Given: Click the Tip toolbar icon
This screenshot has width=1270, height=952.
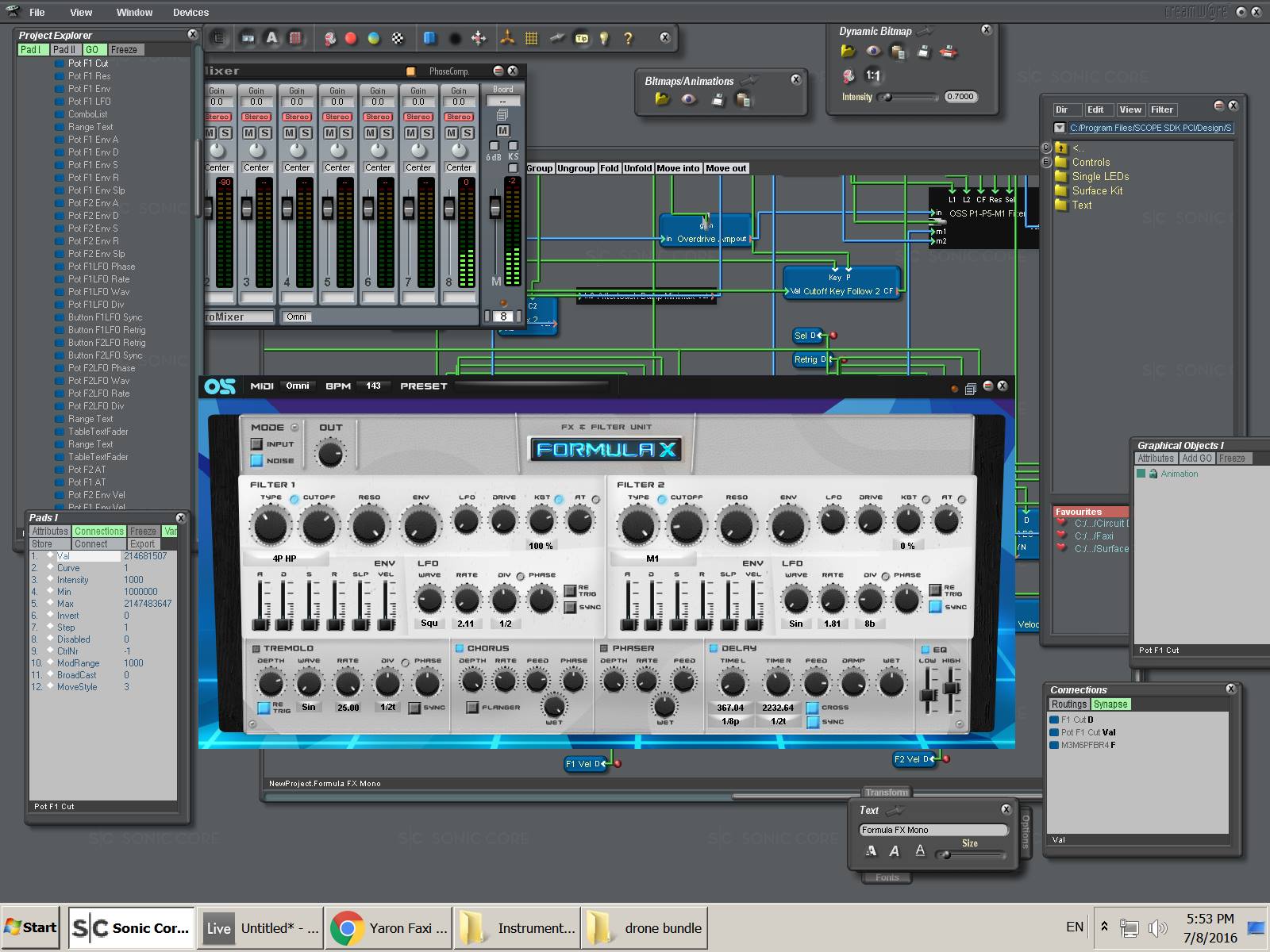Looking at the screenshot, I should 582,38.
